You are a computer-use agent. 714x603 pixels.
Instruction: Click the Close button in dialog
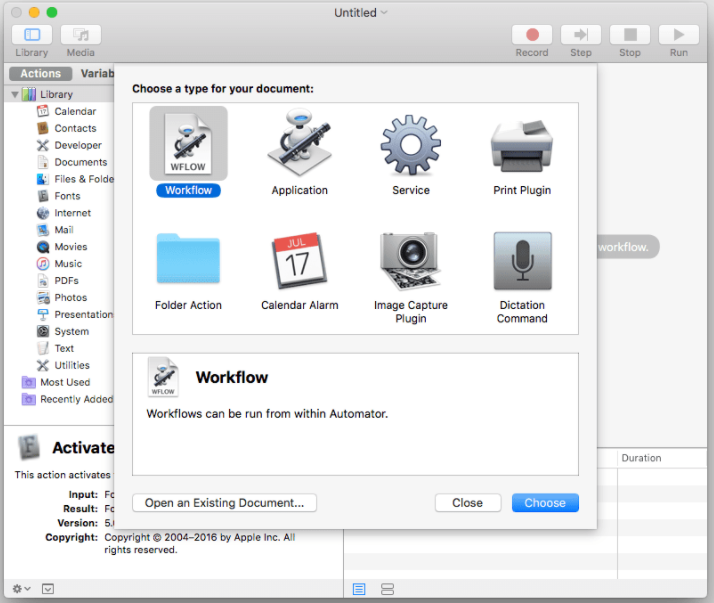click(468, 503)
